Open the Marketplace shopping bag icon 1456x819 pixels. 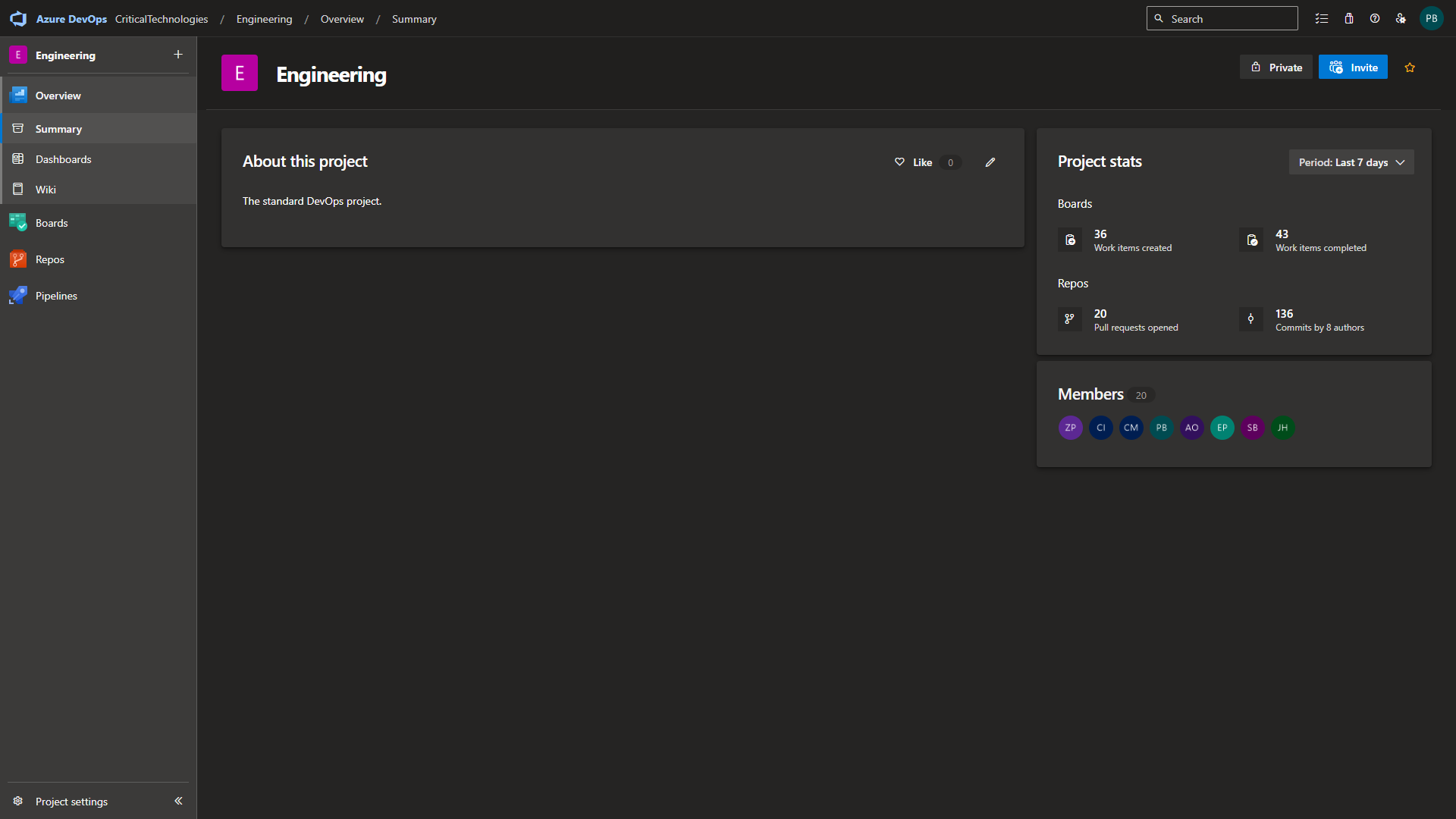click(1349, 19)
